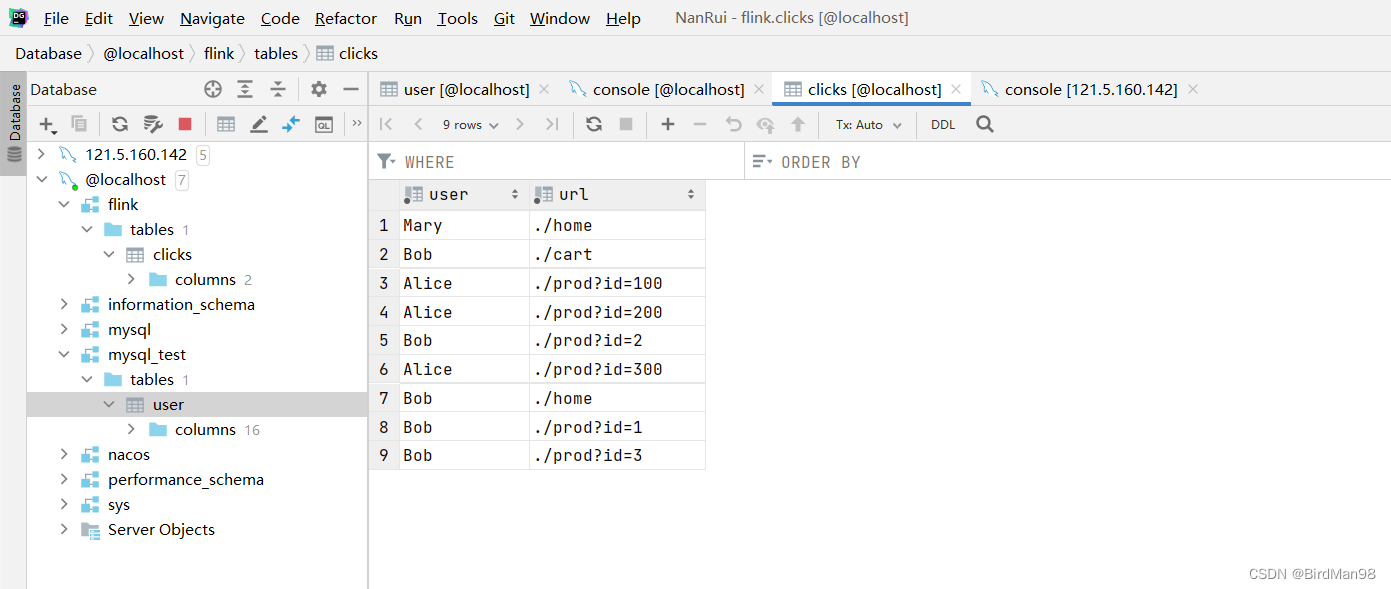Click the New data source plus icon
1391x589 pixels.
(47, 124)
